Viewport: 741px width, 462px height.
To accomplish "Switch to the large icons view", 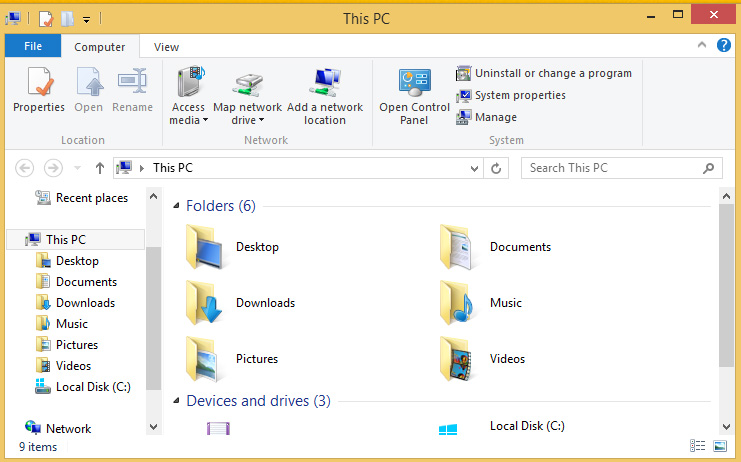I will point(720,445).
